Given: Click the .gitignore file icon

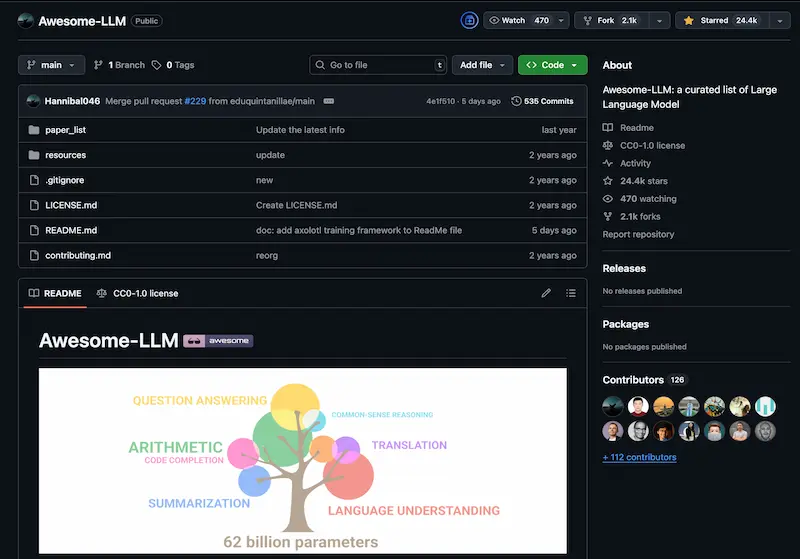Looking at the screenshot, I should pos(34,180).
